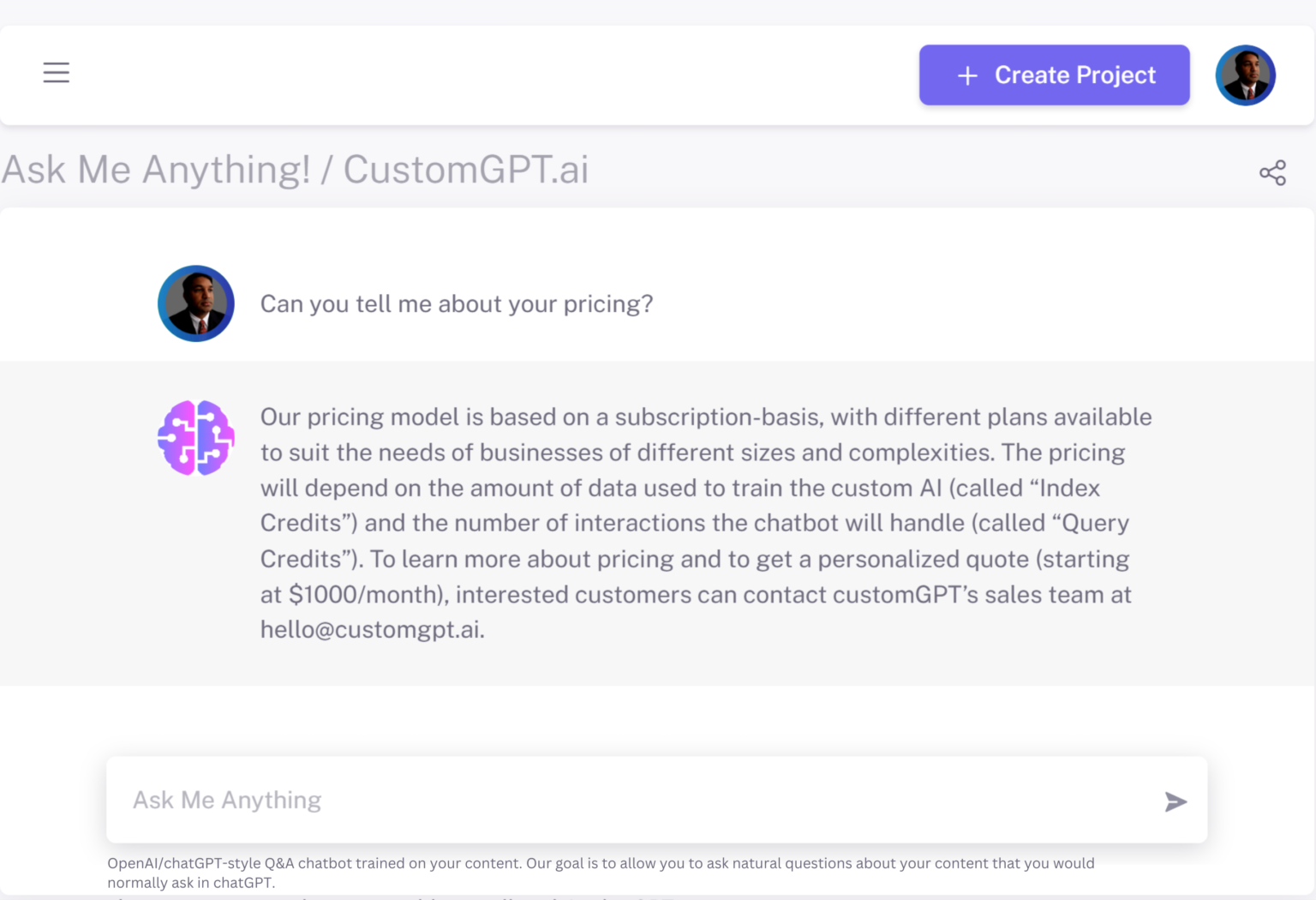
Task: Click the Create Project button
Action: coord(1054,75)
